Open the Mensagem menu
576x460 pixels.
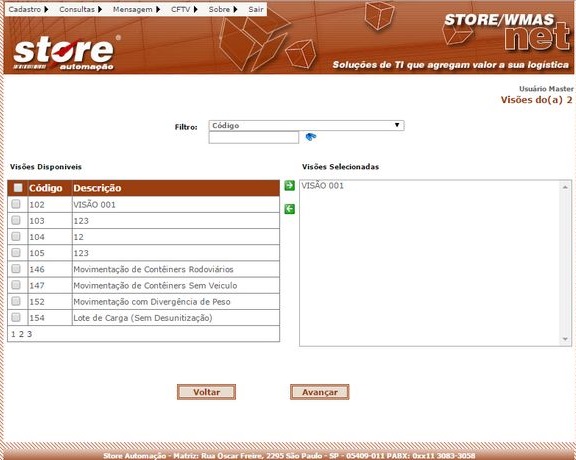[x=136, y=9]
